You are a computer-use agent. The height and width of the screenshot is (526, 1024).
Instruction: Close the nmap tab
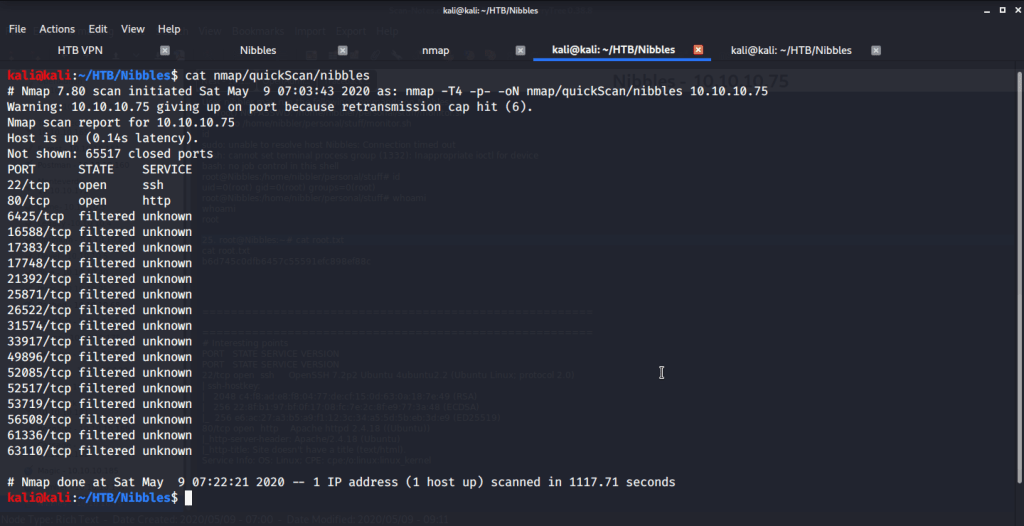(x=521, y=50)
